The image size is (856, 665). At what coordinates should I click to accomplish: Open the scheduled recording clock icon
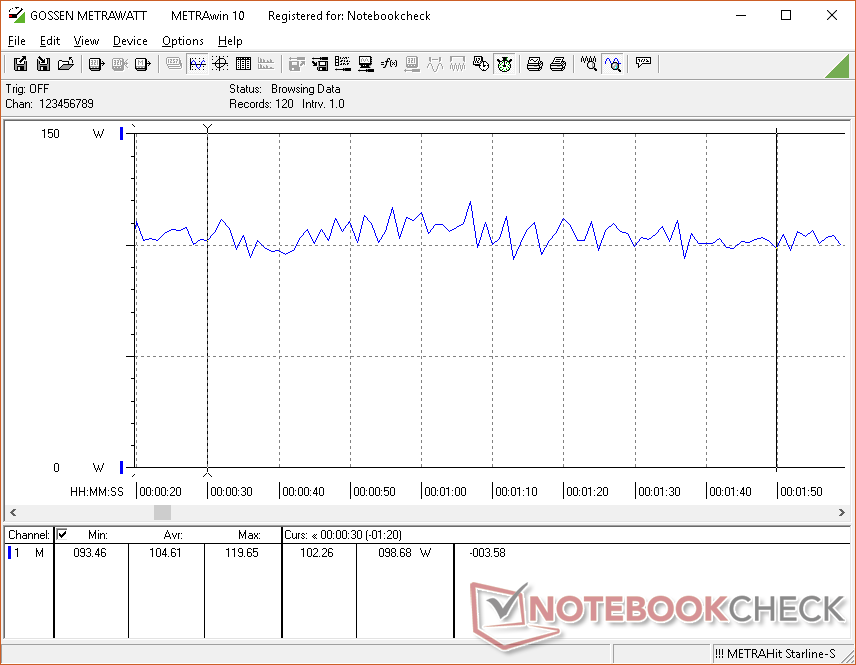point(480,64)
